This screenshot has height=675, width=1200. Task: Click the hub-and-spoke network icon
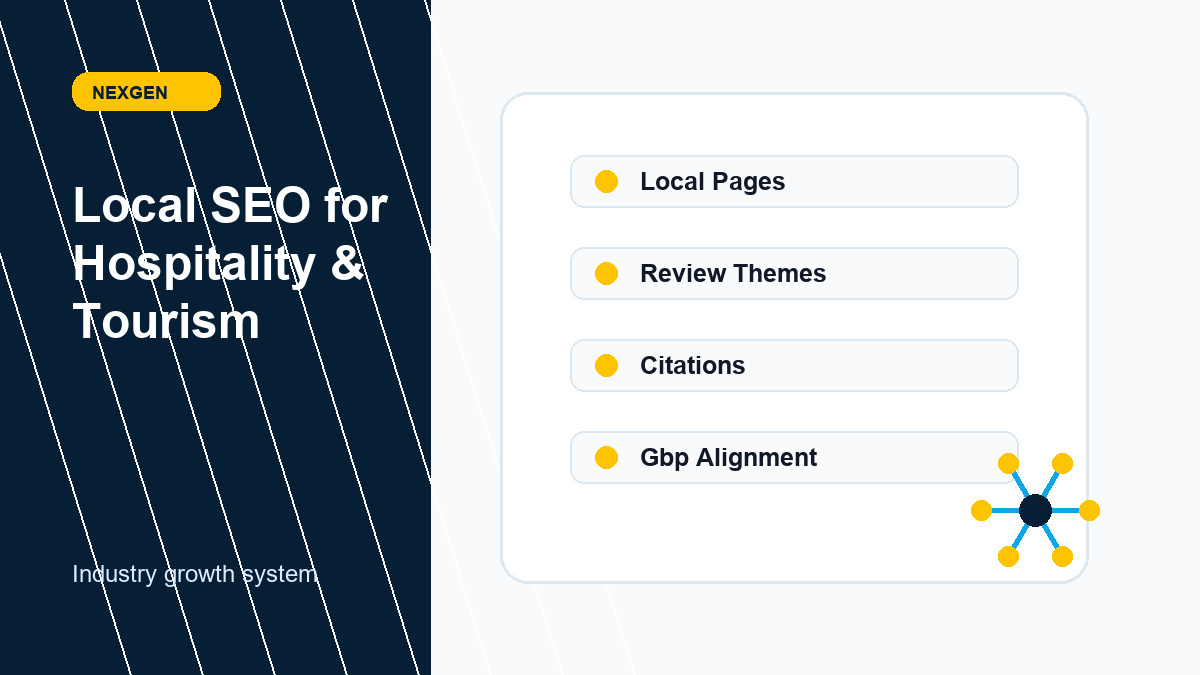[x=1035, y=510]
